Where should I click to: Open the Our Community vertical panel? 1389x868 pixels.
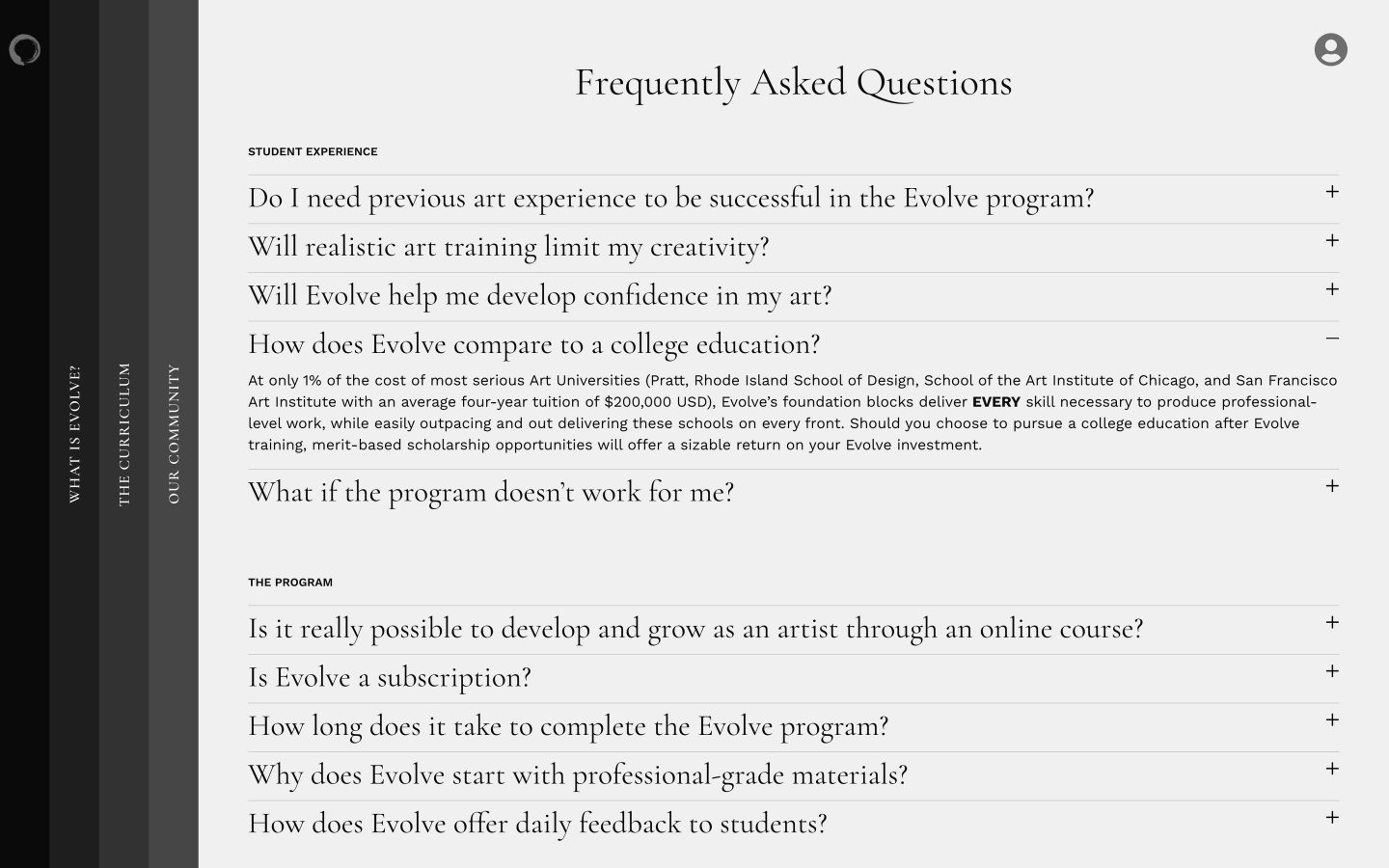tap(174, 434)
